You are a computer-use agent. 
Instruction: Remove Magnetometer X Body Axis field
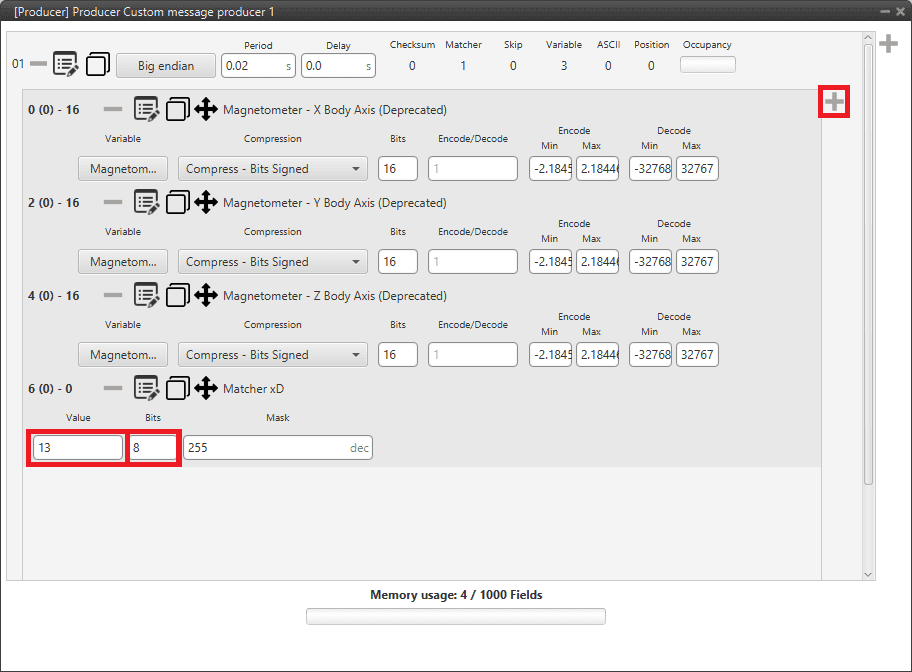point(113,109)
